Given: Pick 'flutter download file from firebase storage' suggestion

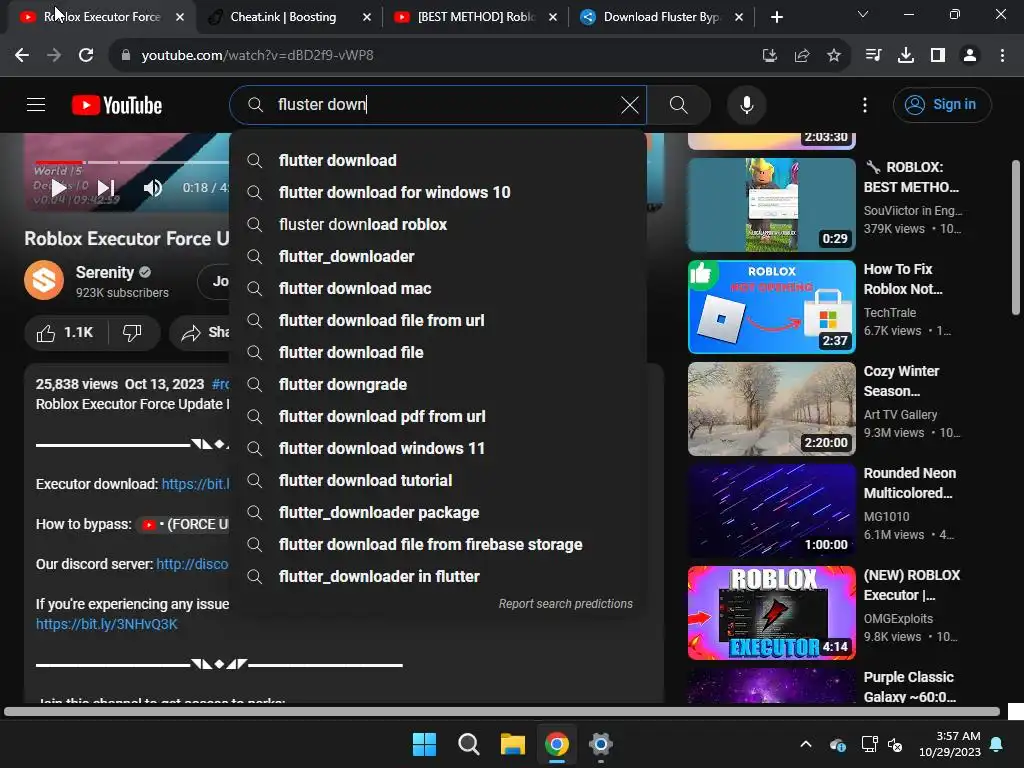Looking at the screenshot, I should [x=438, y=544].
